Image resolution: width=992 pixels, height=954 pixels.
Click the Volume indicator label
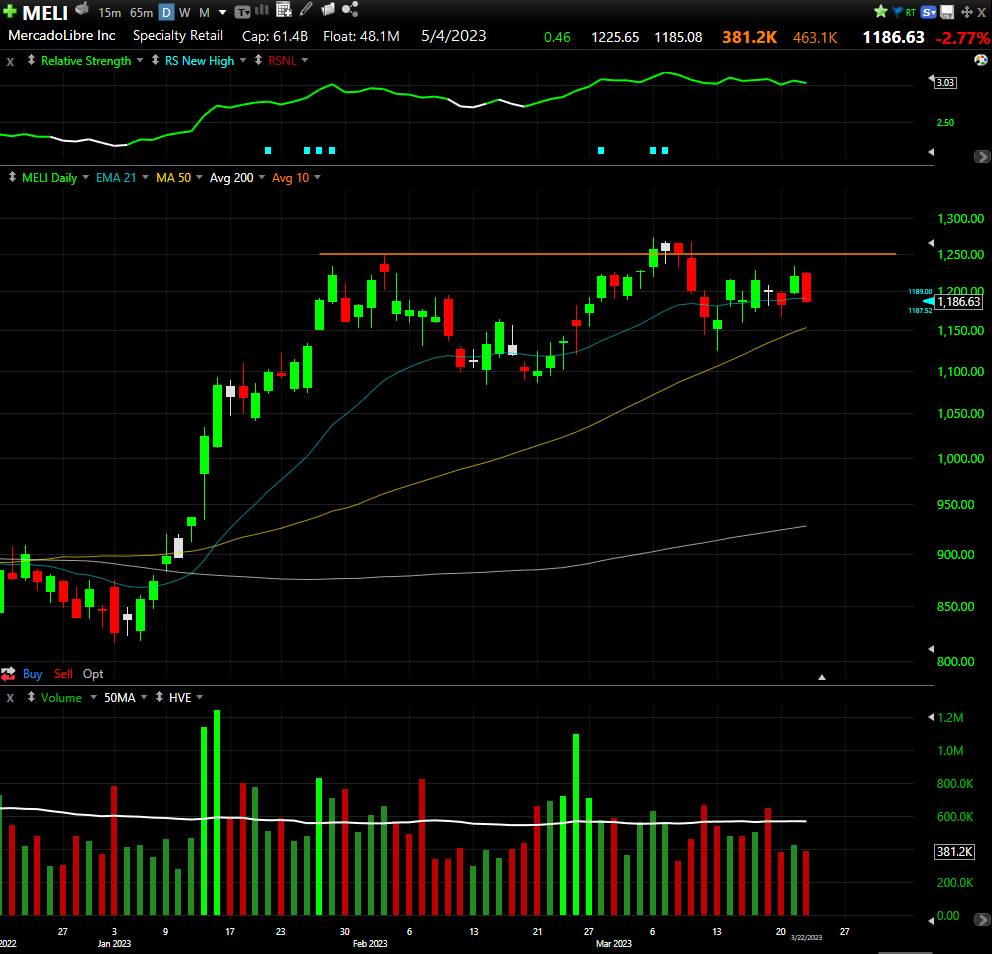pos(61,698)
